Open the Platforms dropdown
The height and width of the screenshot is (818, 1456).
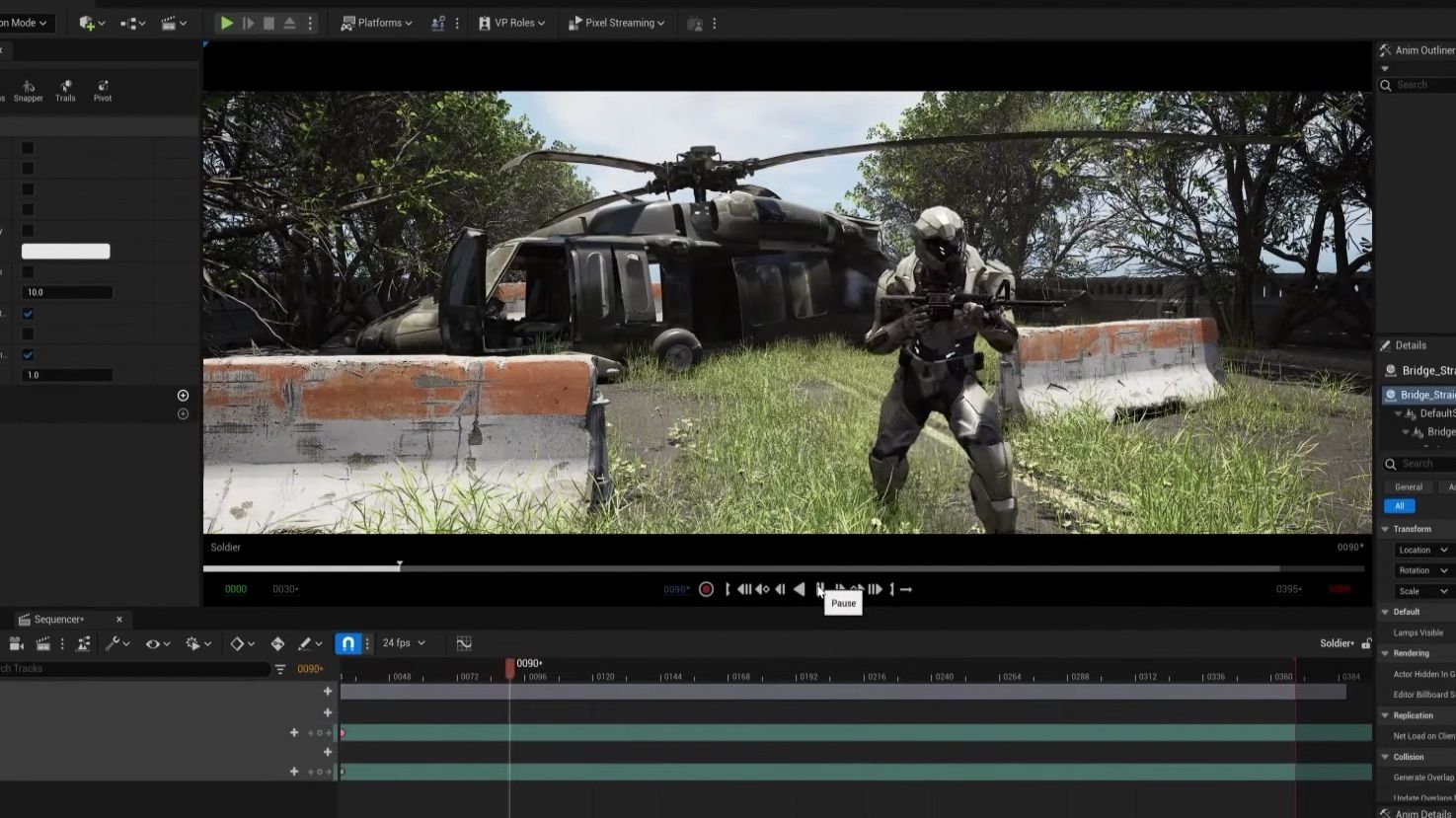(377, 23)
